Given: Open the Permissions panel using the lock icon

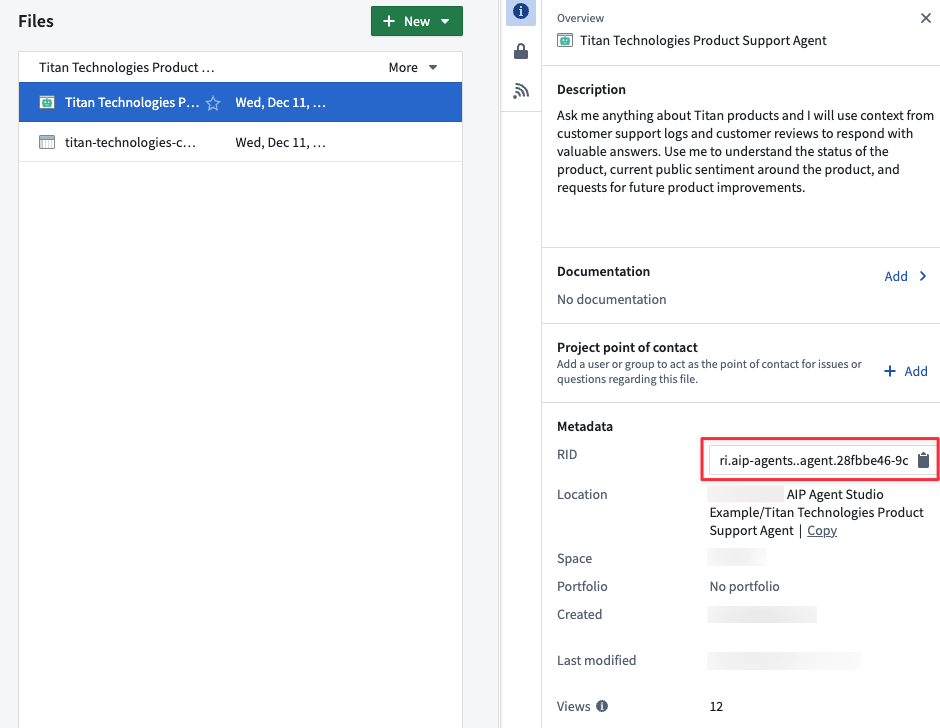Looking at the screenshot, I should [x=520, y=51].
